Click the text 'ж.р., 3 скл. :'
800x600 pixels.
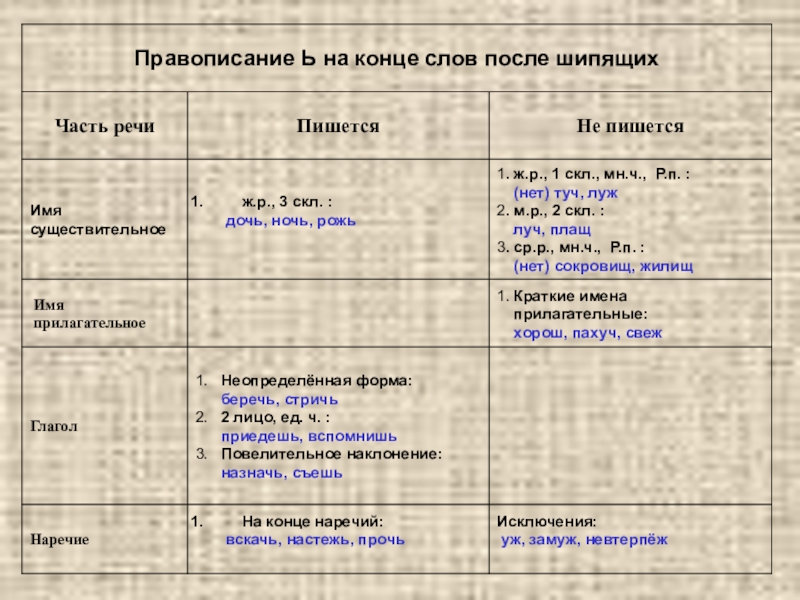[x=287, y=202]
